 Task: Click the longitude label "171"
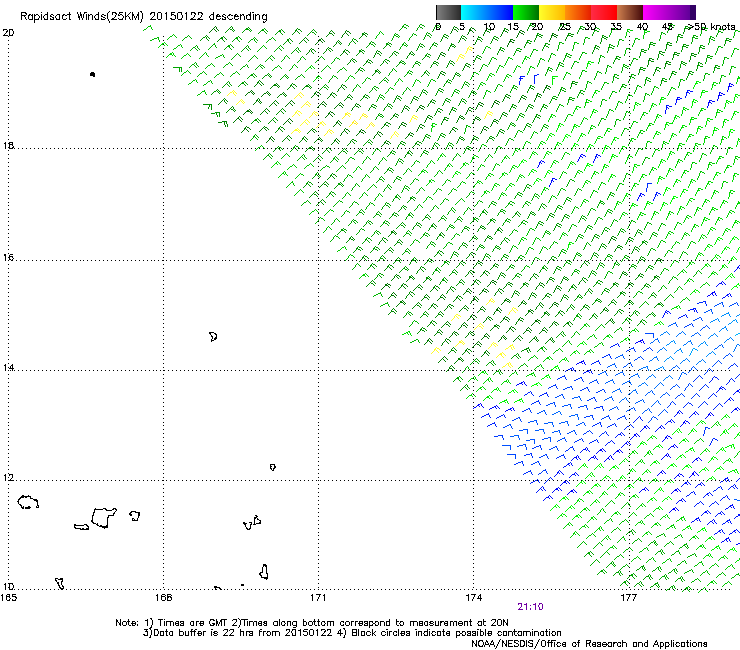click(x=318, y=598)
